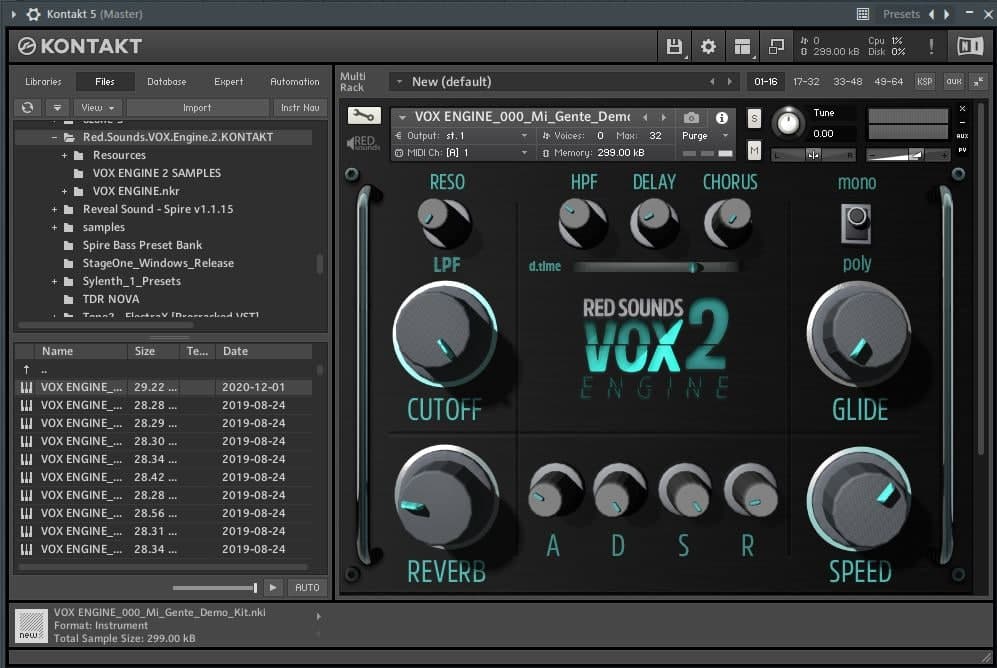Toggle the aux sends view

[x=954, y=81]
